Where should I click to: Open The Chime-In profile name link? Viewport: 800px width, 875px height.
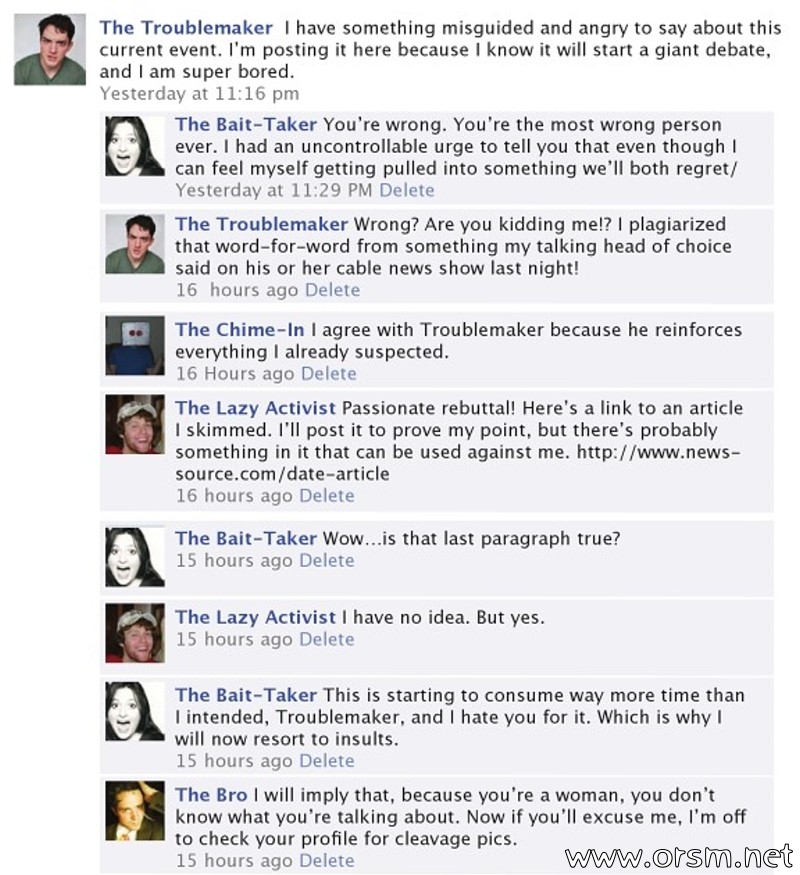coord(240,330)
